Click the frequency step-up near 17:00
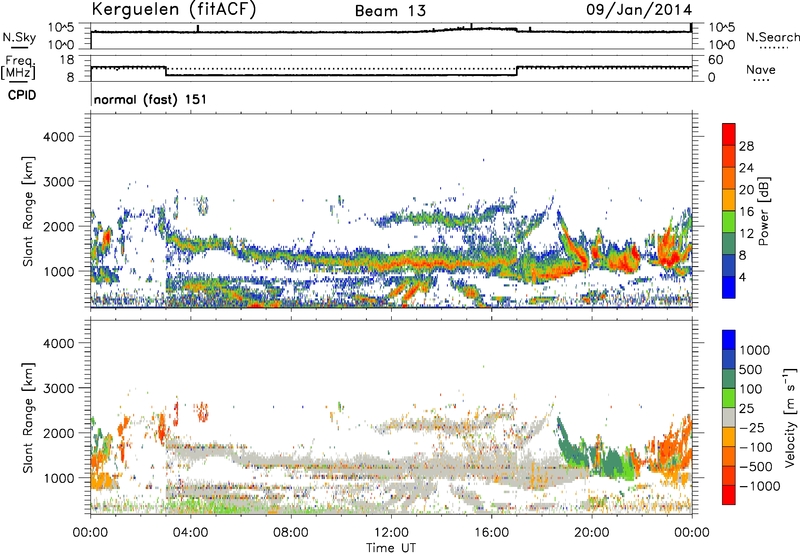 517,71
